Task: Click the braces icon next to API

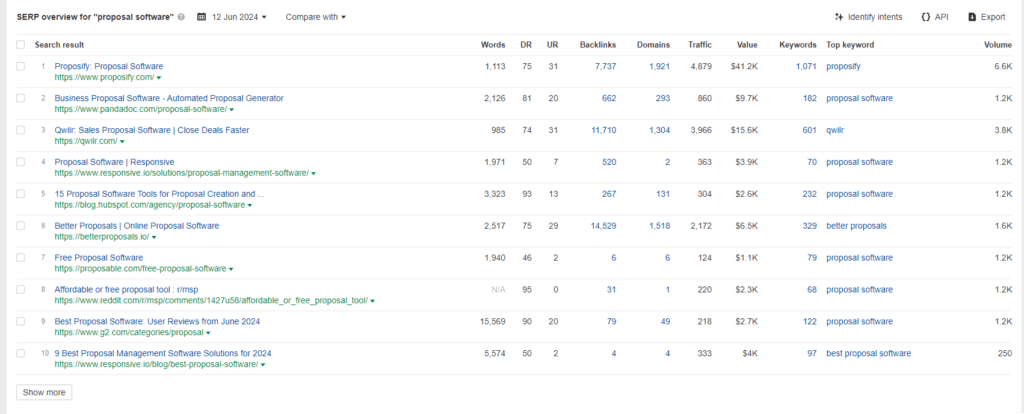Action: tap(926, 17)
